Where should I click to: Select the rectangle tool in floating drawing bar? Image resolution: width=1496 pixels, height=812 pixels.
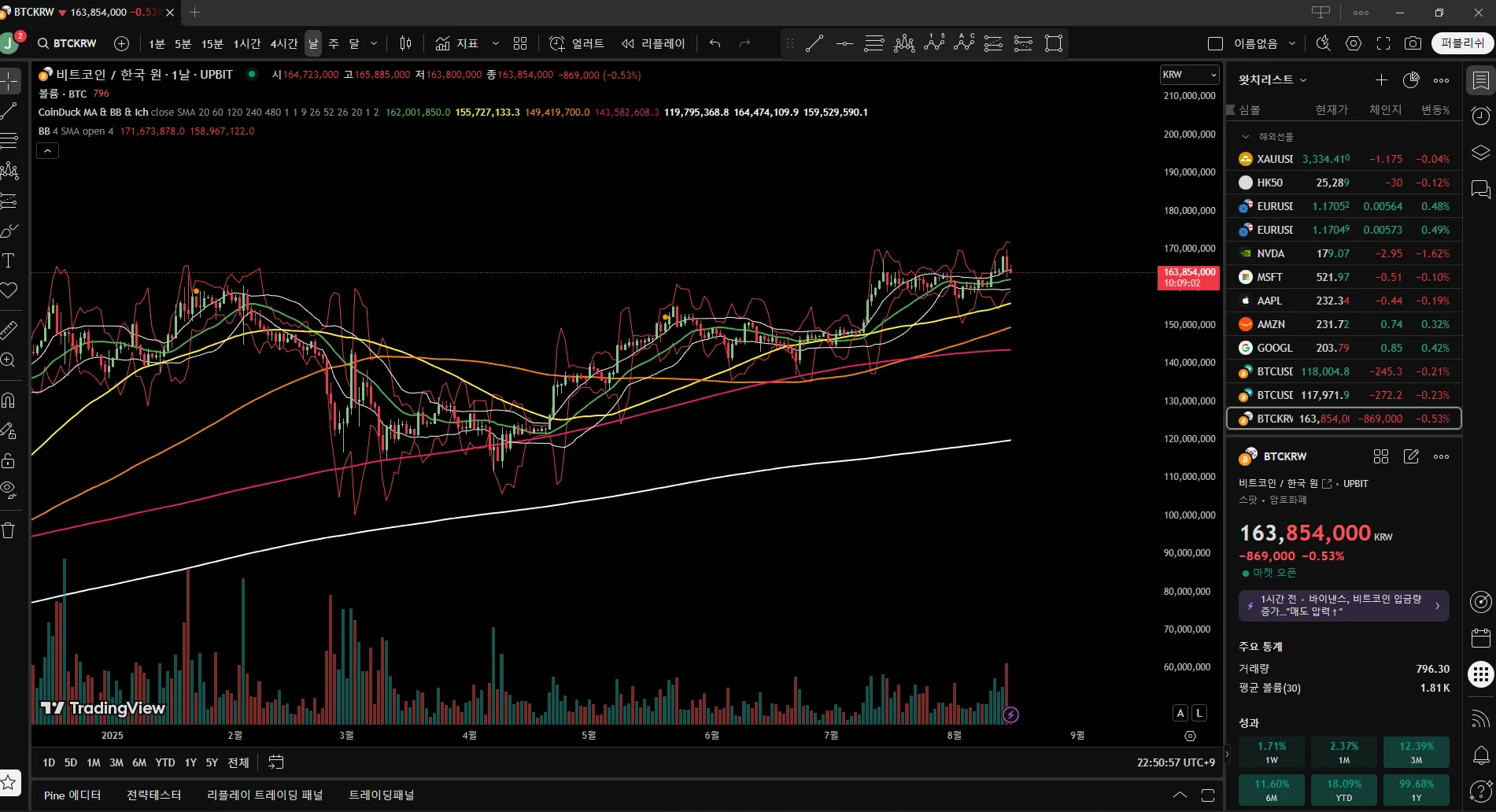pos(1054,43)
